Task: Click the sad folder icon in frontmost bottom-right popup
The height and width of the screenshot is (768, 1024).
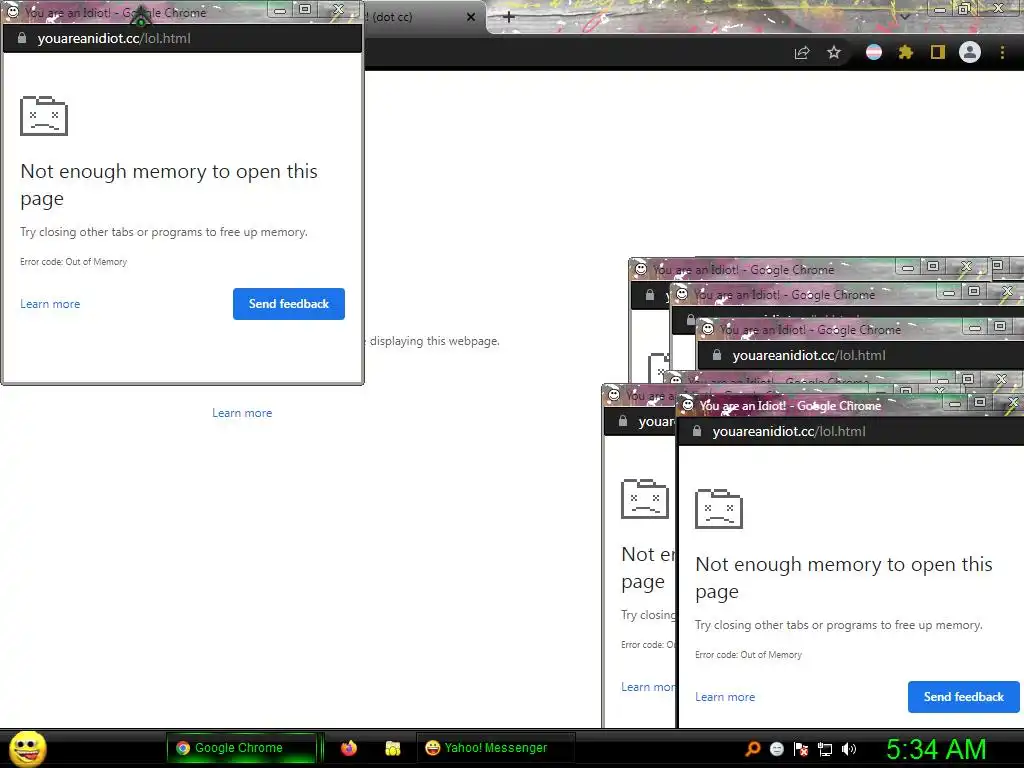Action: coord(719,509)
